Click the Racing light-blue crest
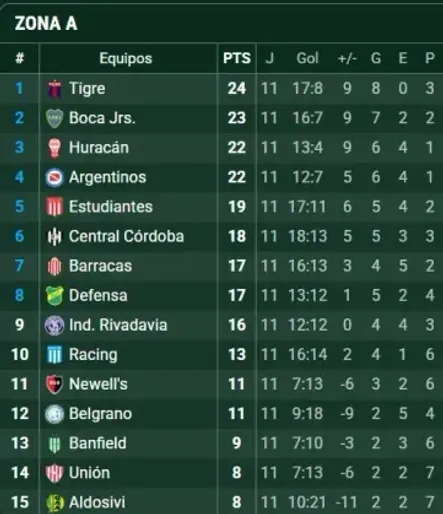Viewport: 443px width, 514px height. point(54,354)
